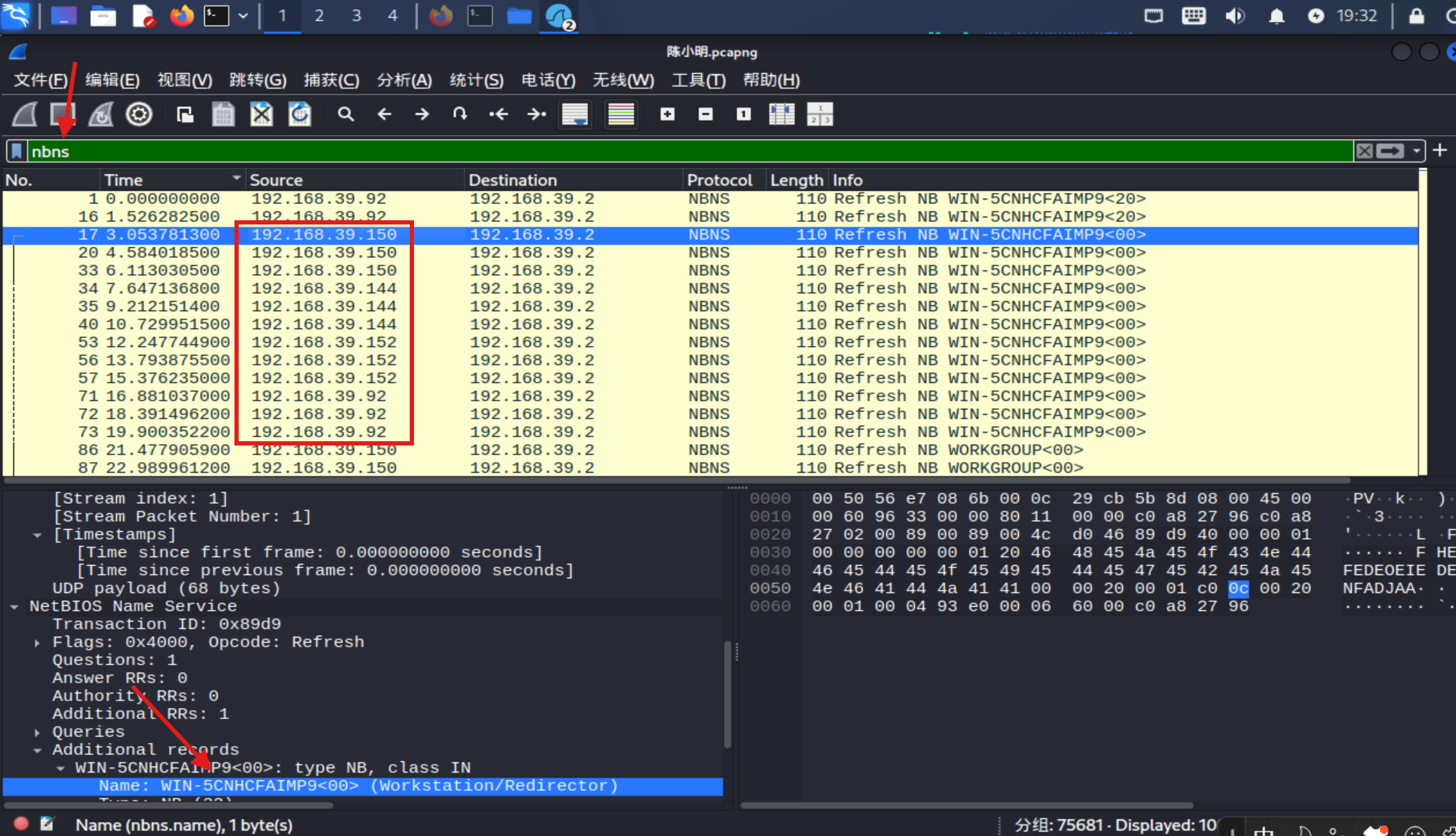Open the 工具(T) menu
The image size is (1456, 836).
(698, 80)
